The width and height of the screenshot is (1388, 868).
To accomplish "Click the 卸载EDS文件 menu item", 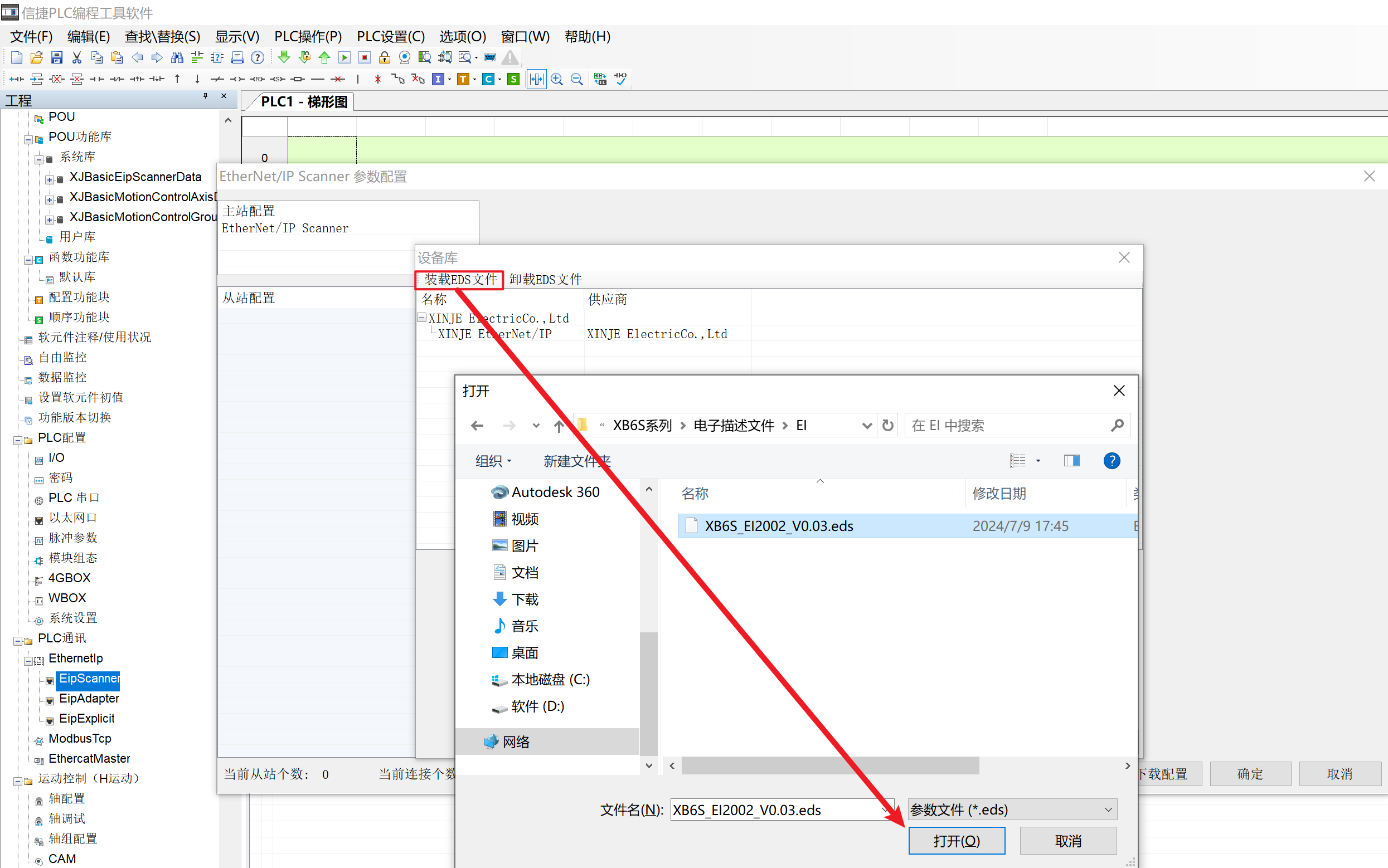I will [546, 279].
